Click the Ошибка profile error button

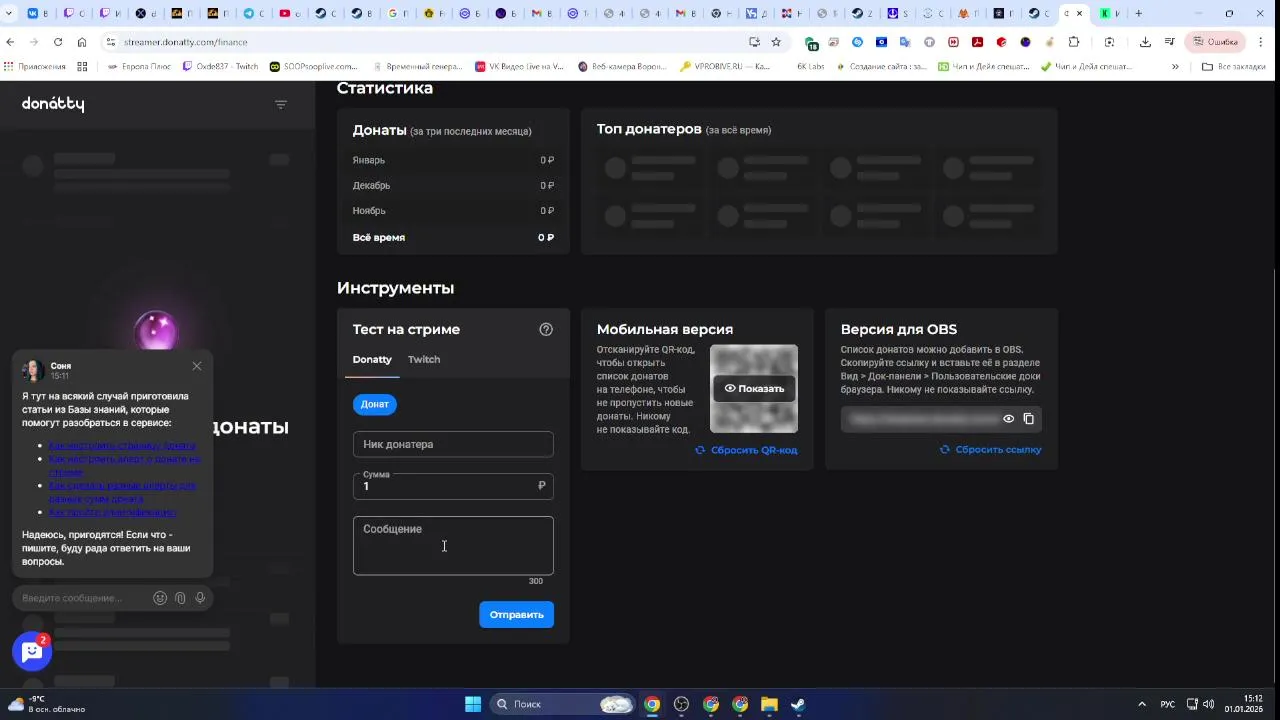(x=1215, y=42)
